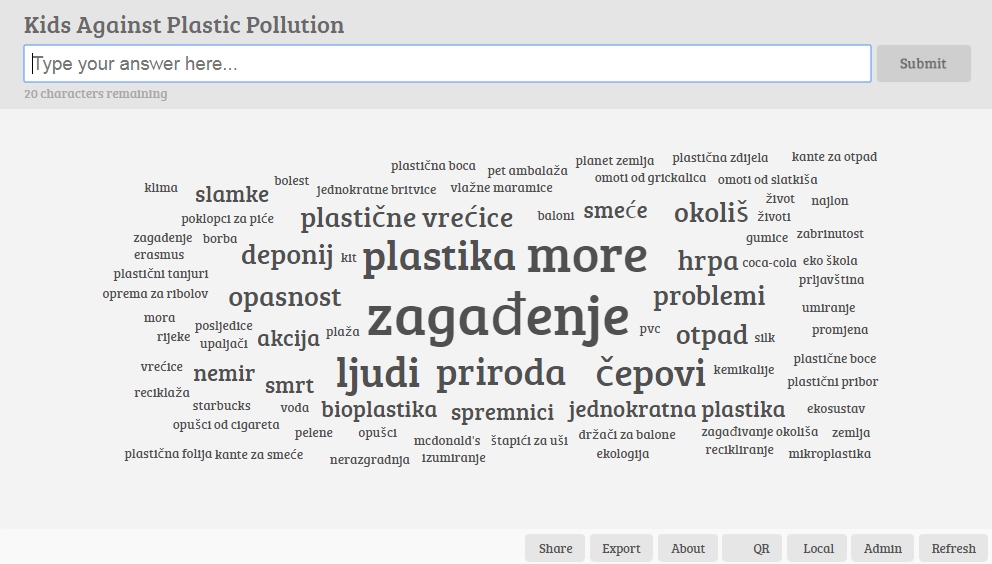Click the word 'zagađenje' in the cloud
The image size is (992, 564).
[497, 316]
